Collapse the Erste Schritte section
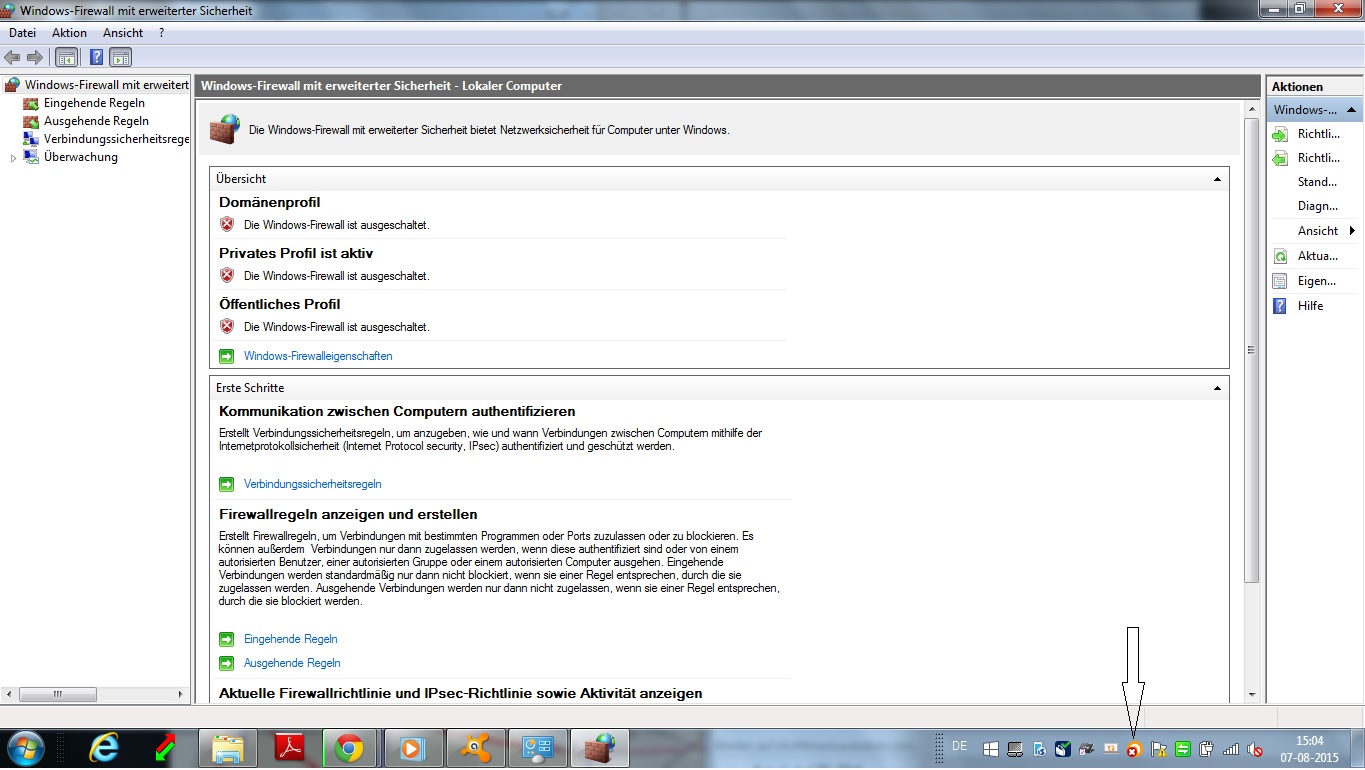 1217,388
